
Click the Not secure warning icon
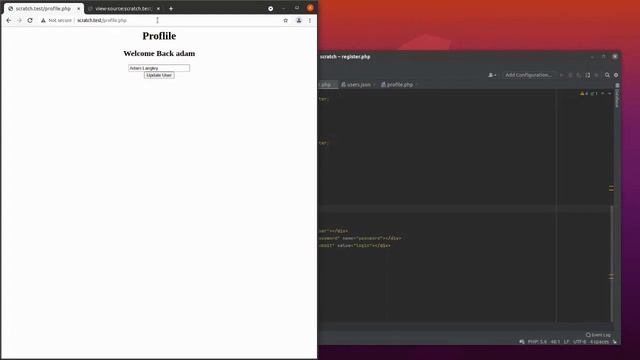click(x=43, y=20)
